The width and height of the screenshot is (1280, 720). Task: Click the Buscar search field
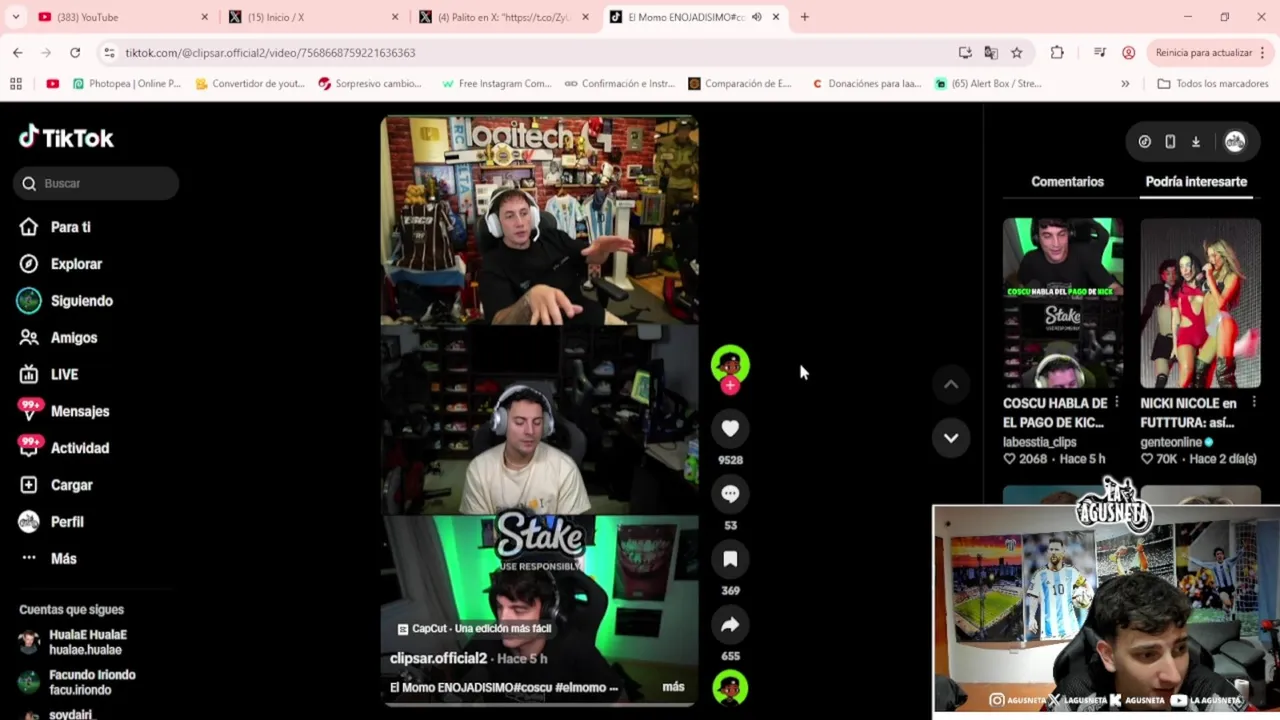tap(96, 183)
